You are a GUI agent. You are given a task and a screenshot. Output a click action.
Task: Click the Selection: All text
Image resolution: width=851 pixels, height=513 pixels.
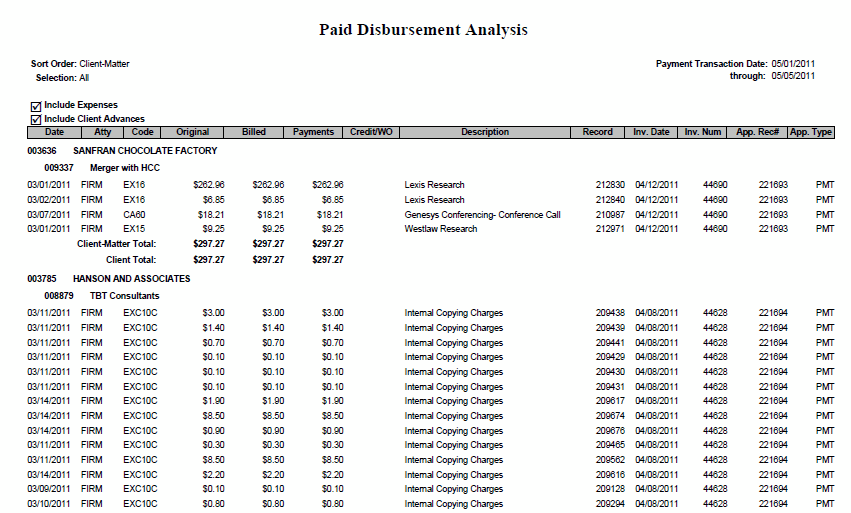point(62,78)
